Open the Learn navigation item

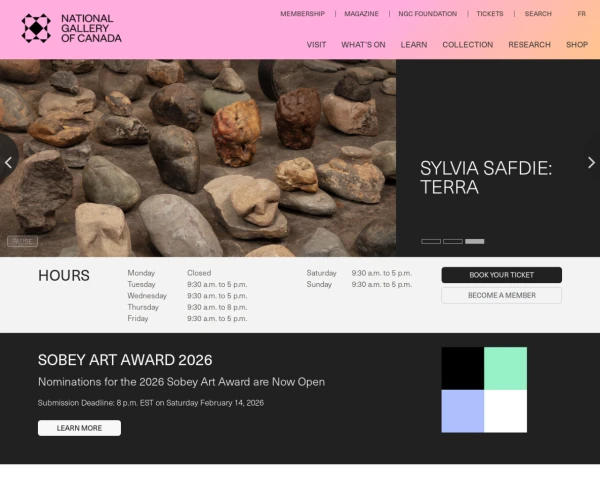pos(413,45)
